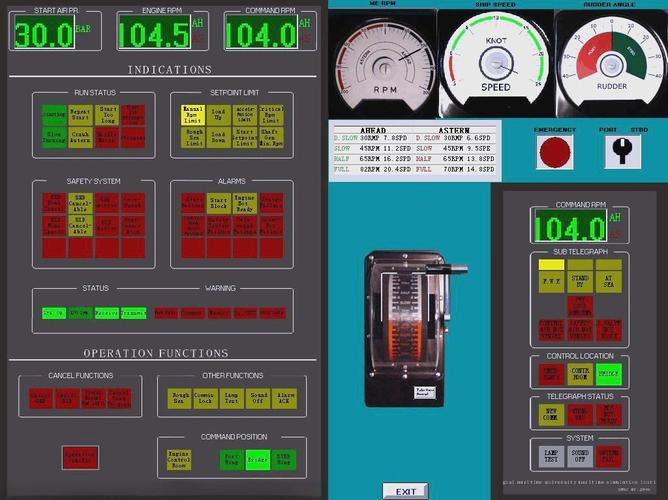This screenshot has width=668, height=500.
Task: Select Bridge command position
Action: tap(260, 460)
